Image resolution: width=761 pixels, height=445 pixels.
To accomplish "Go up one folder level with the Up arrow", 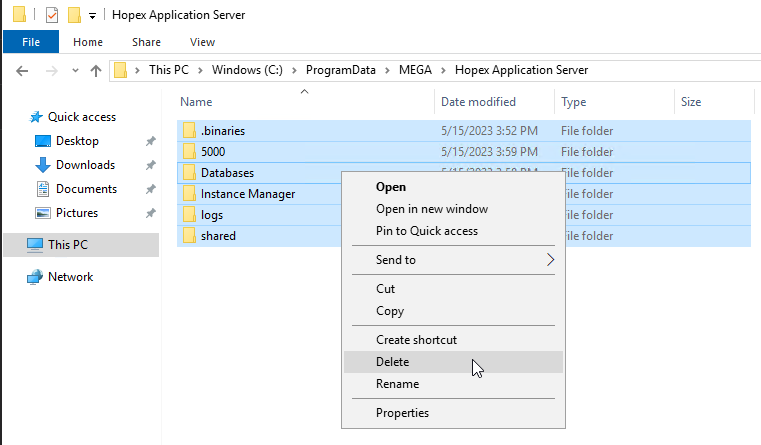I will 96,71.
